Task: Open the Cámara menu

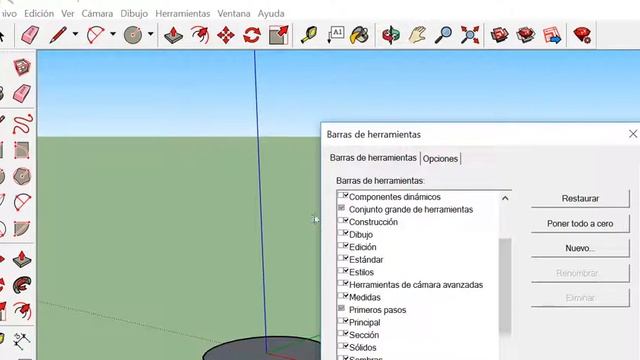Action: click(97, 13)
